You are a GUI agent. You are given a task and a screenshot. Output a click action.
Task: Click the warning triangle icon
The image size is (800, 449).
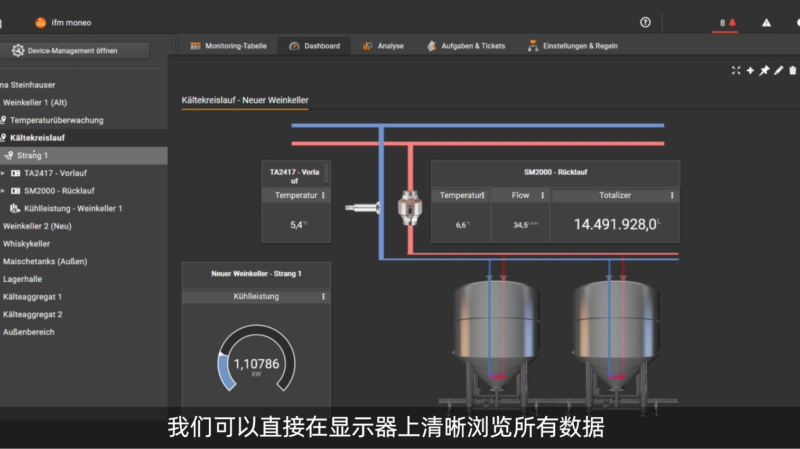[766, 23]
